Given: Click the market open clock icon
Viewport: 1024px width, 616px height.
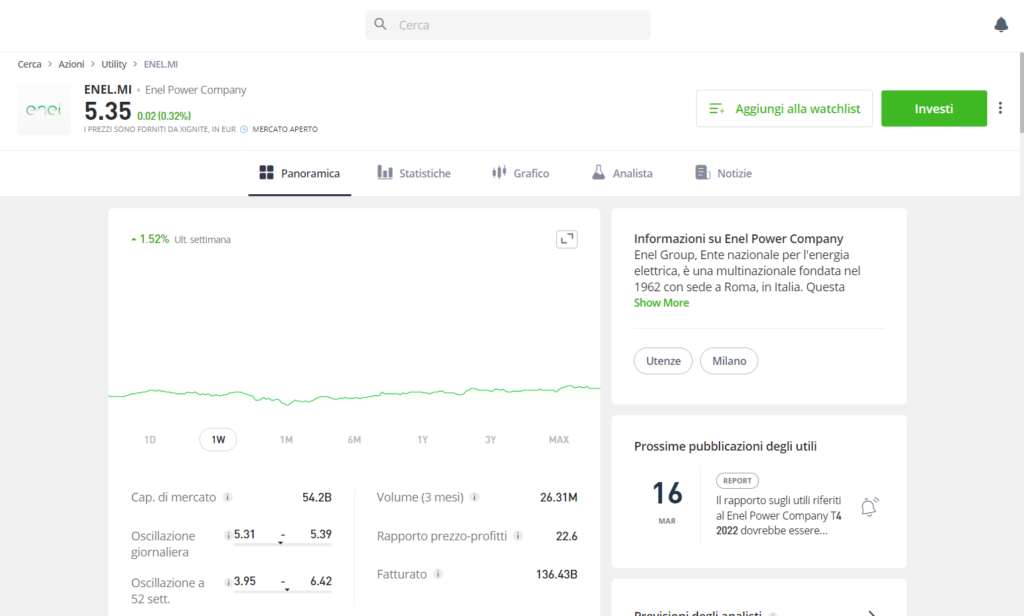Looking at the screenshot, I should click(x=244, y=129).
